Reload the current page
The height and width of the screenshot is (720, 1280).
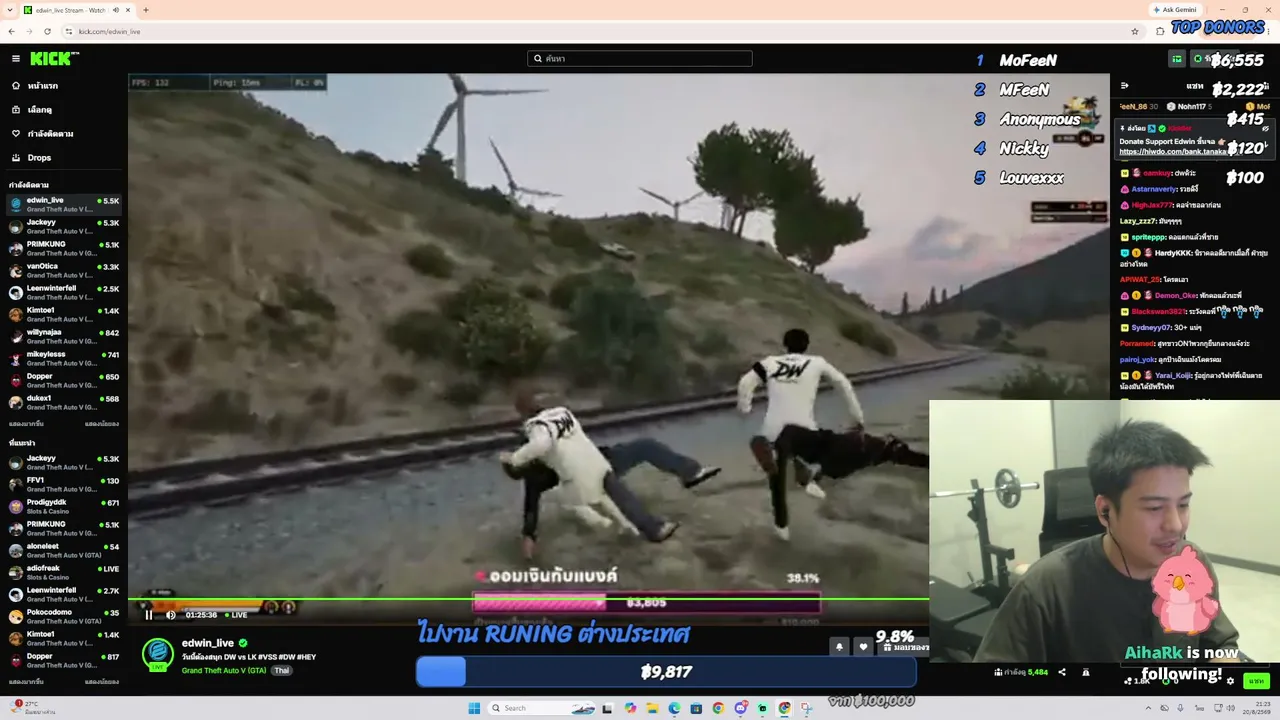[47, 31]
